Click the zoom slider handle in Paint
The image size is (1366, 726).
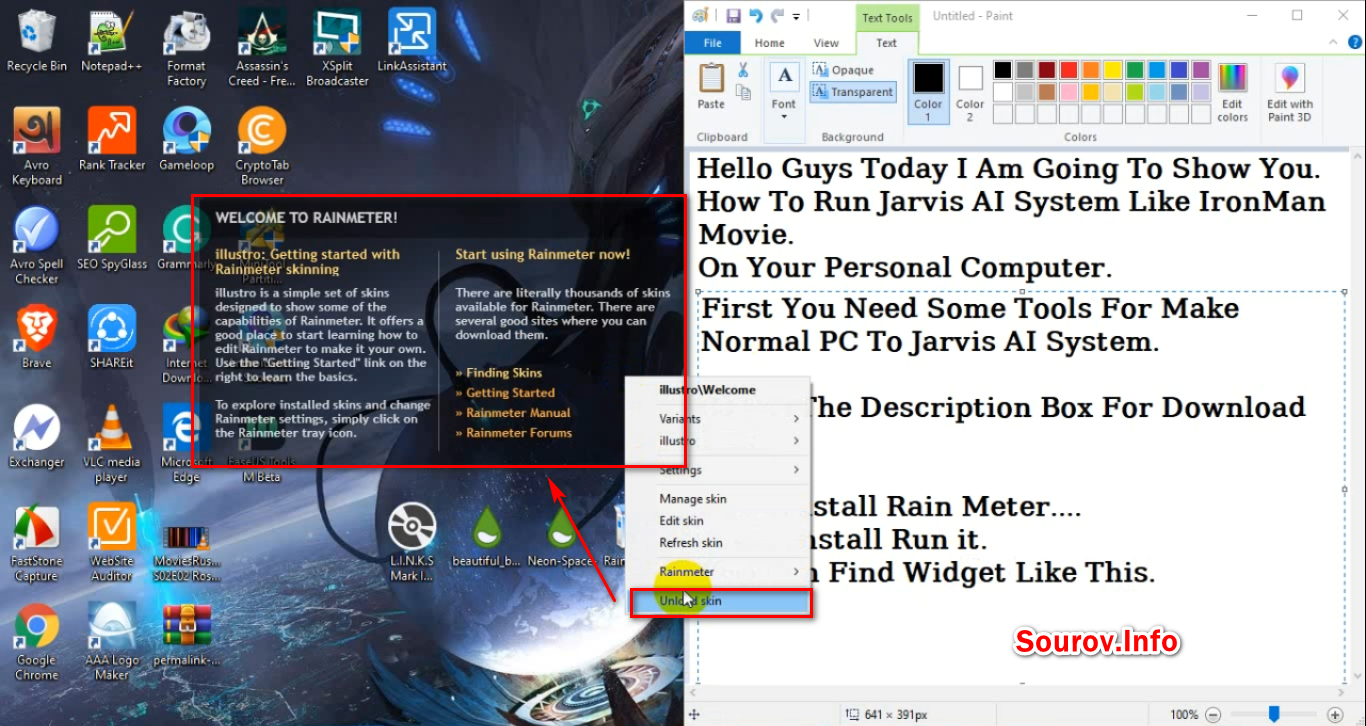tap(1274, 714)
